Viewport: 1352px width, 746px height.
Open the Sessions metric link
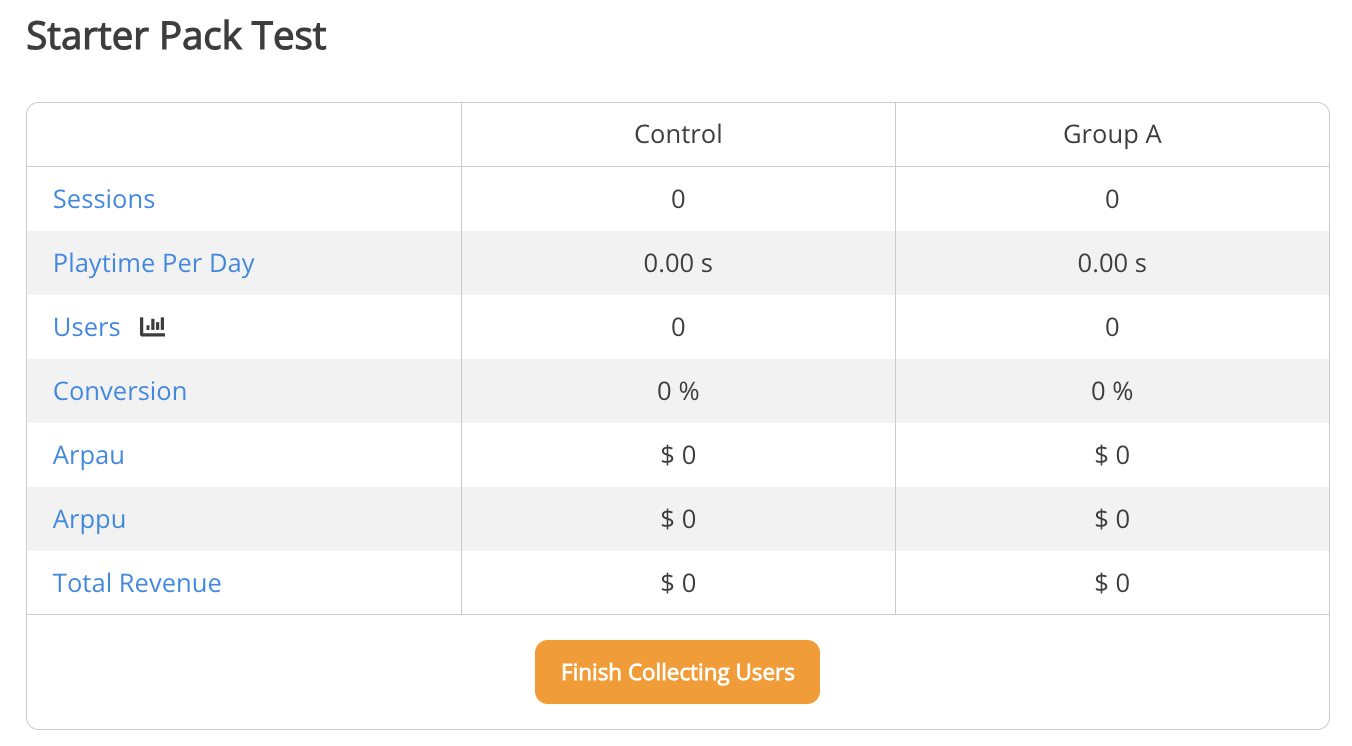pos(104,199)
